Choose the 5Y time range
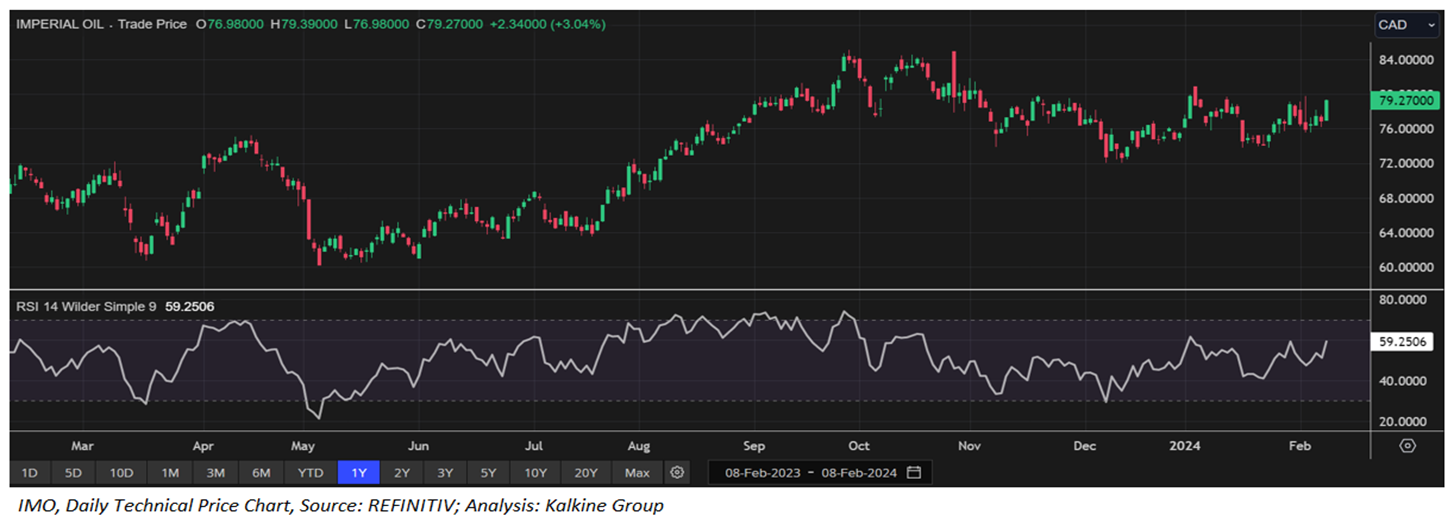Image resolution: width=1454 pixels, height=518 pixels. click(x=487, y=472)
